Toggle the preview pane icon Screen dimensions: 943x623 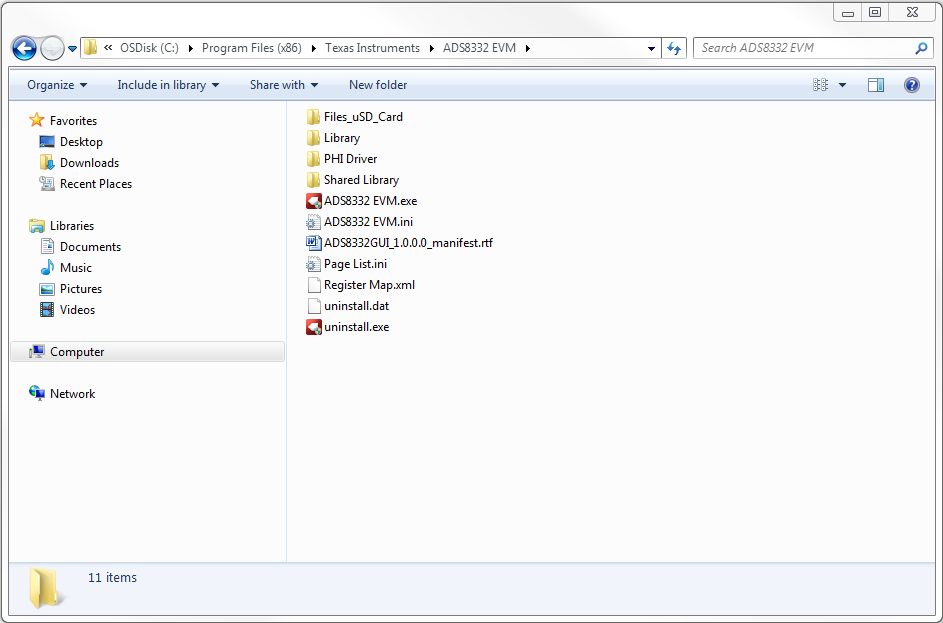[876, 85]
